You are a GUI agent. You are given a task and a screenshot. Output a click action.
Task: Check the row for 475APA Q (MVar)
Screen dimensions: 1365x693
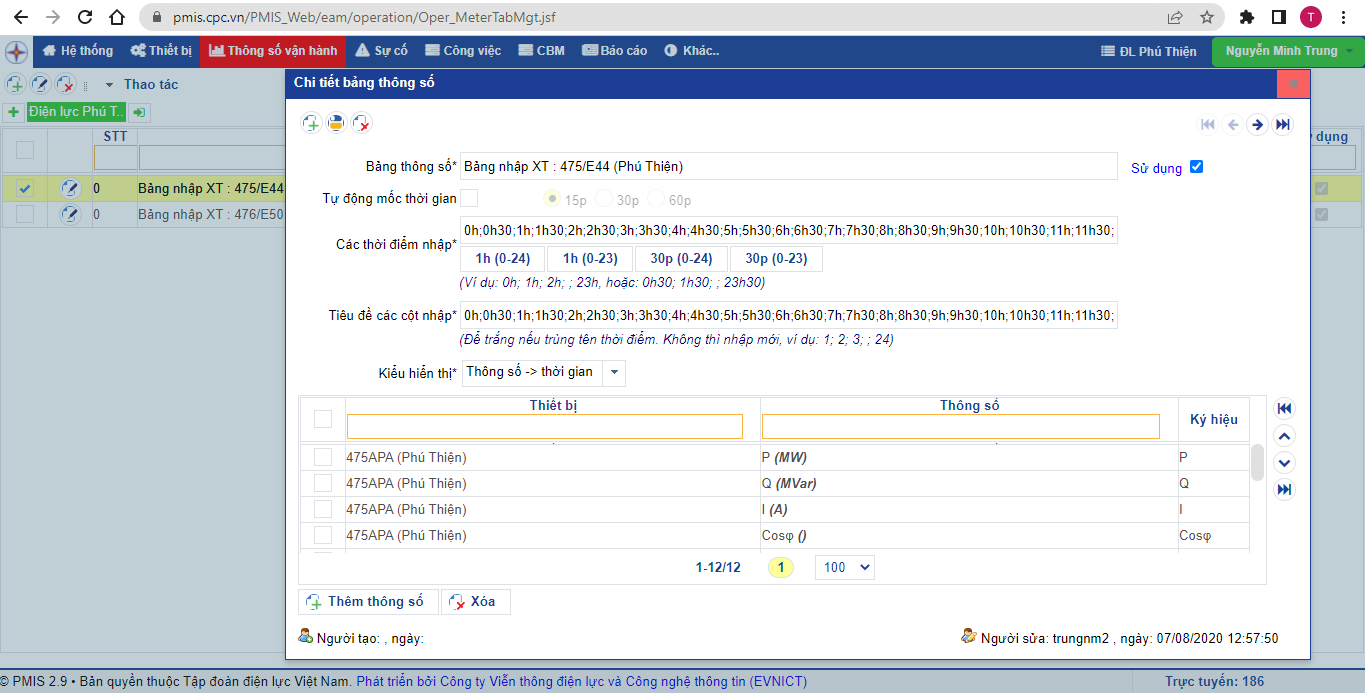(x=323, y=483)
